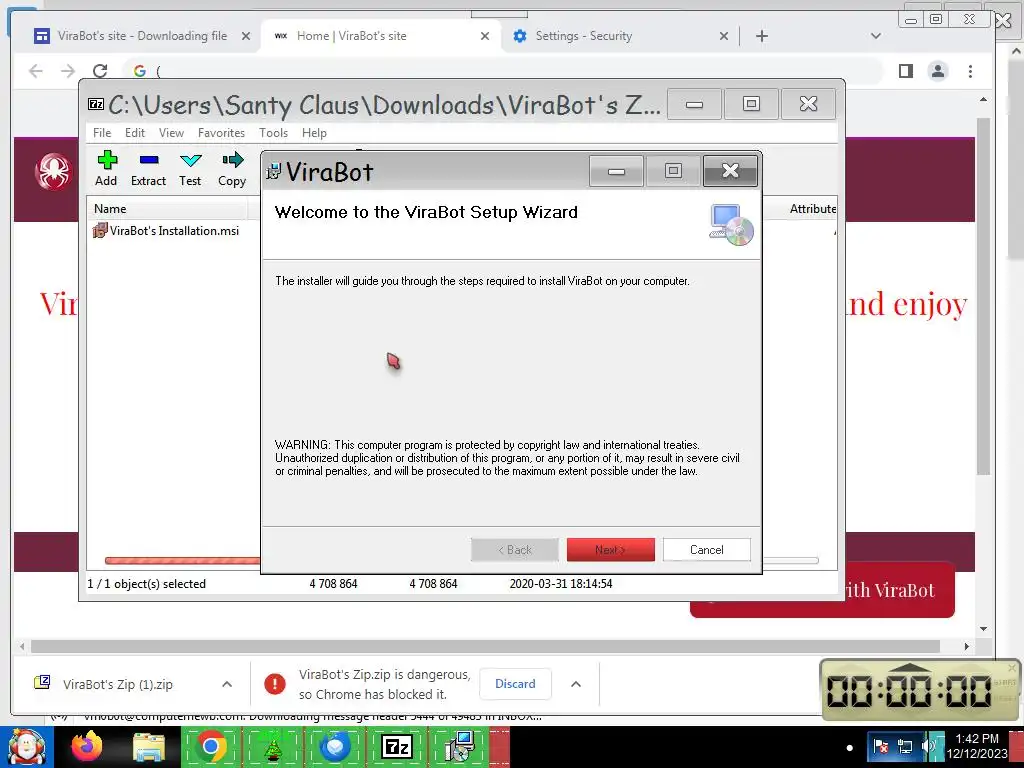Click the red dangerous download warning icon
Screen dimensions: 1024x768
(x=275, y=684)
